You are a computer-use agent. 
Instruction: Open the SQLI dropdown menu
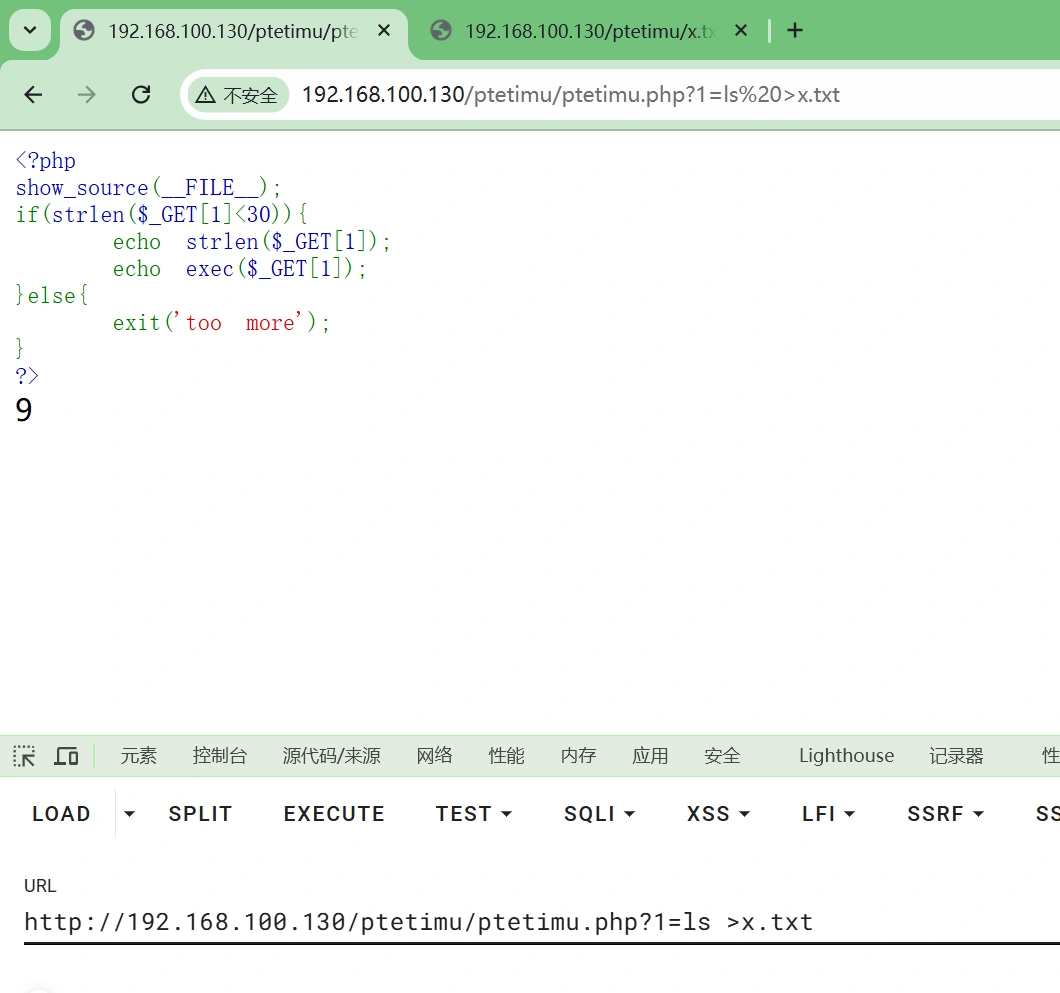[x=599, y=814]
